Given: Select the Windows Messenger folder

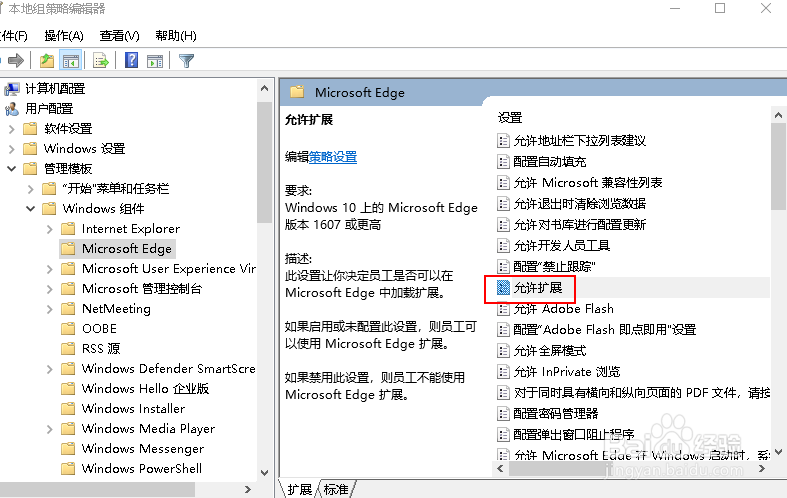Looking at the screenshot, I should click(x=143, y=448).
